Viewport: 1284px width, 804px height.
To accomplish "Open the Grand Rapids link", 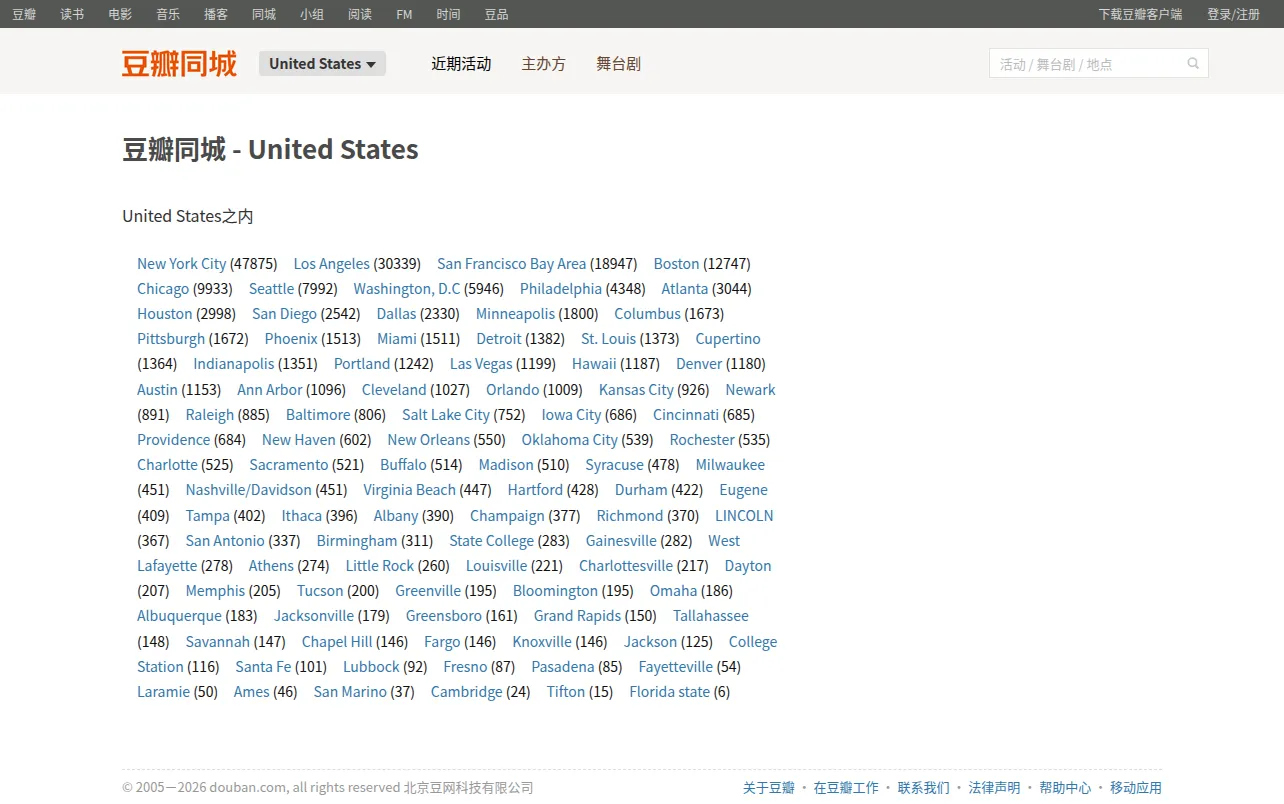I will (577, 616).
